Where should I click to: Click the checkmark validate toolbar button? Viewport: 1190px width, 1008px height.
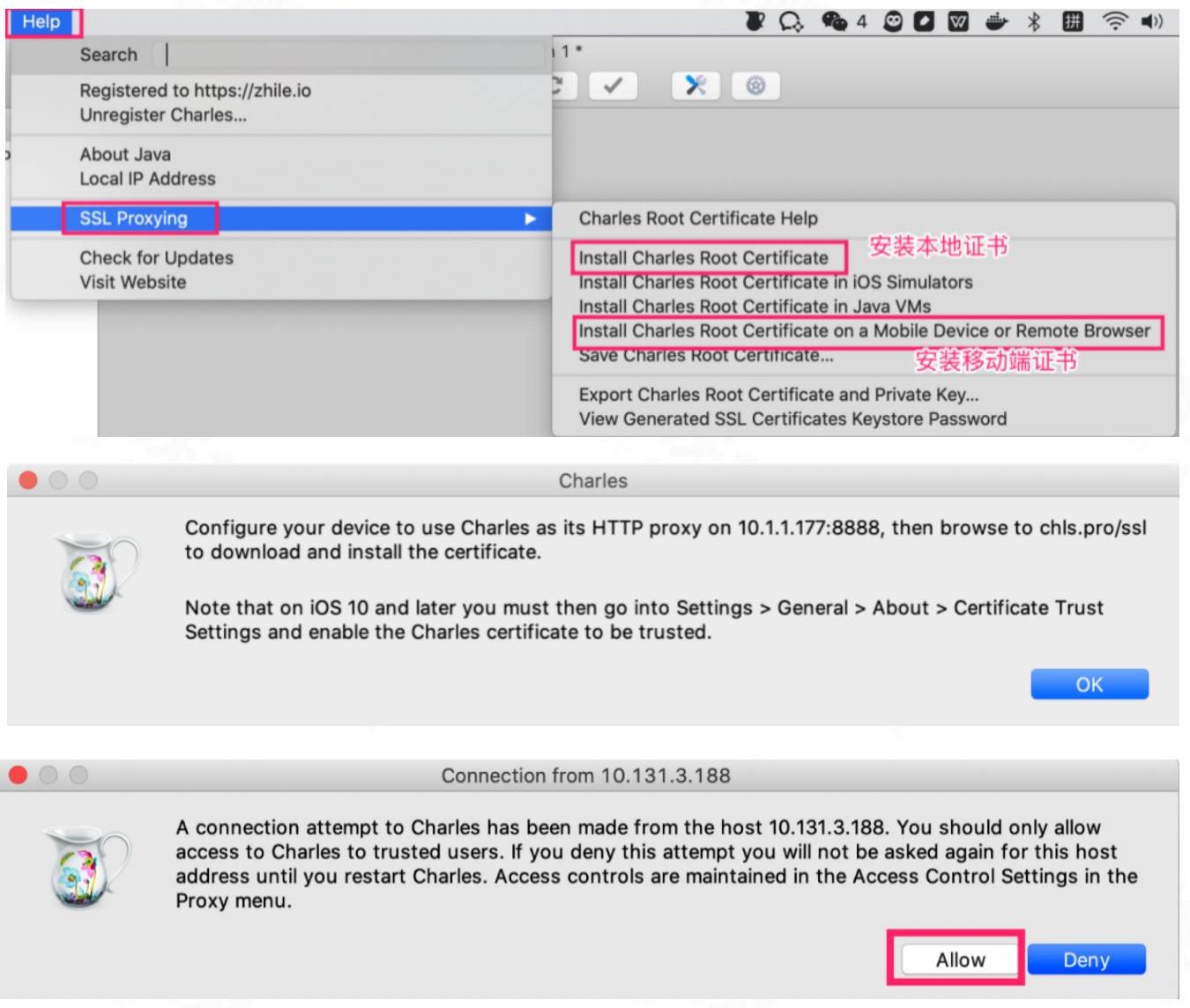point(614,85)
